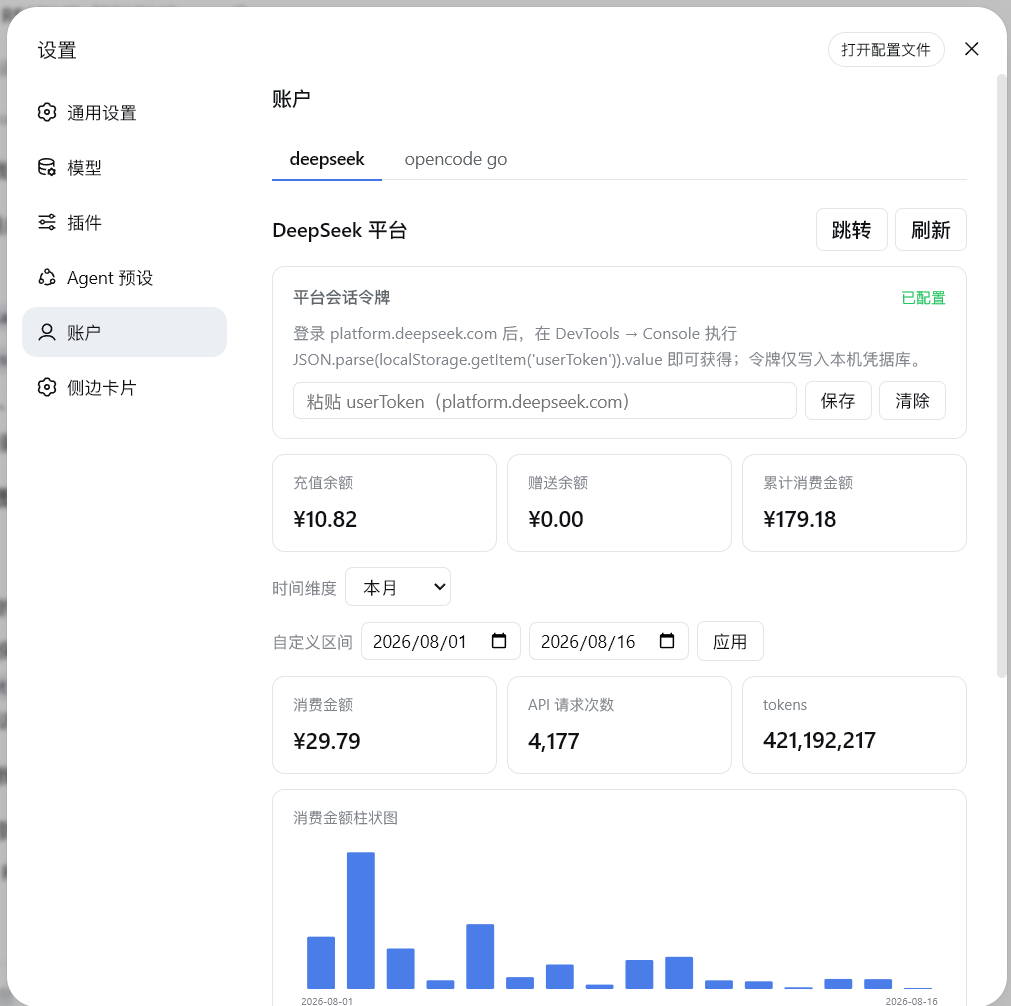Click the 2026-08-16 chart axis label
Viewport: 1011px width, 1006px height.
tap(911, 1001)
